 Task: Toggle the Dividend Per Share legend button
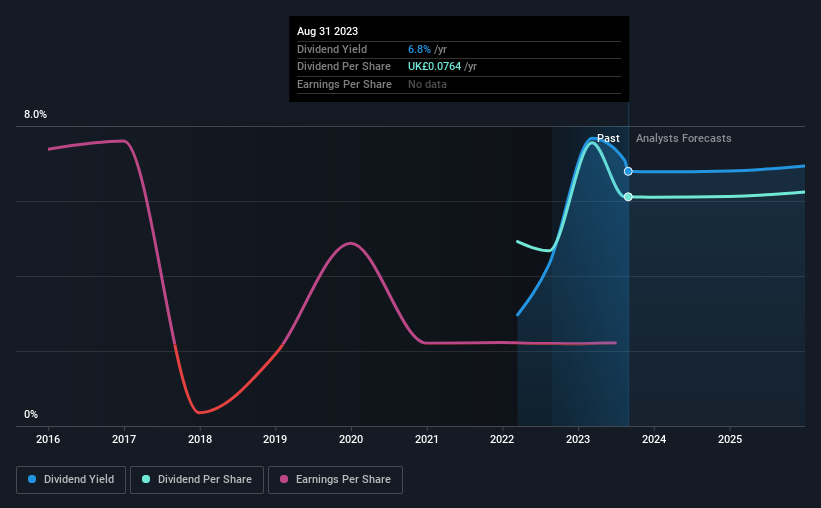coord(197,480)
